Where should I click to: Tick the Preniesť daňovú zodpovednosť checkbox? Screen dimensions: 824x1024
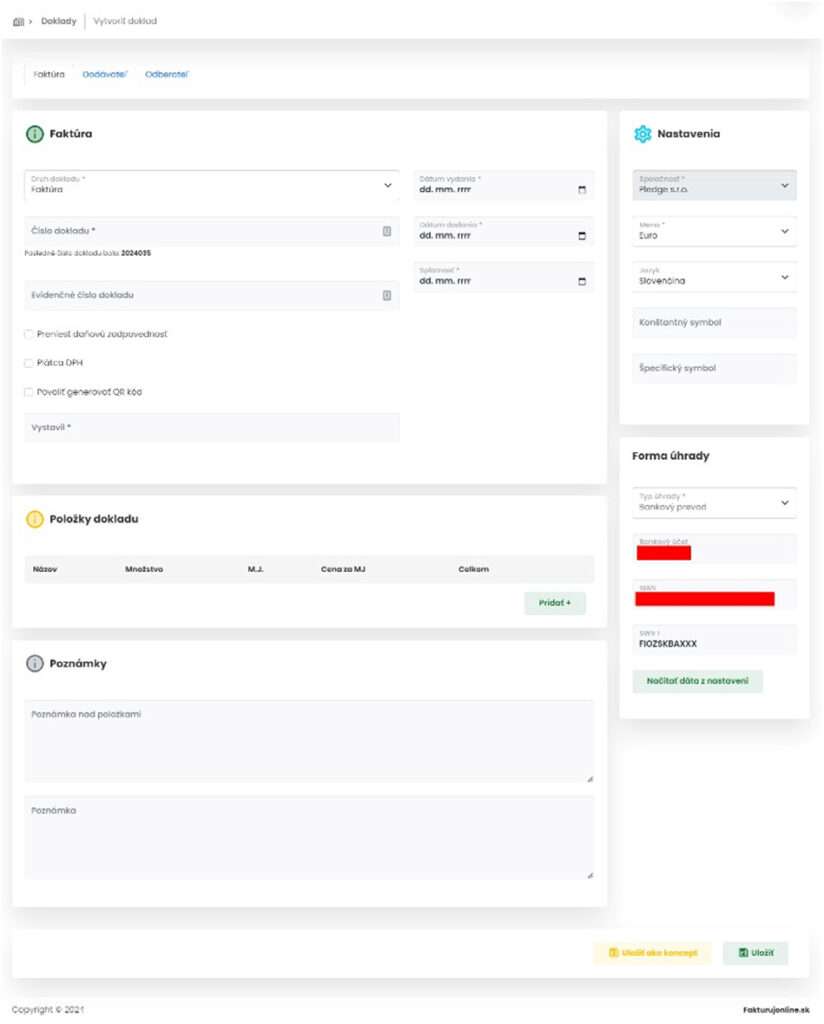click(29, 334)
